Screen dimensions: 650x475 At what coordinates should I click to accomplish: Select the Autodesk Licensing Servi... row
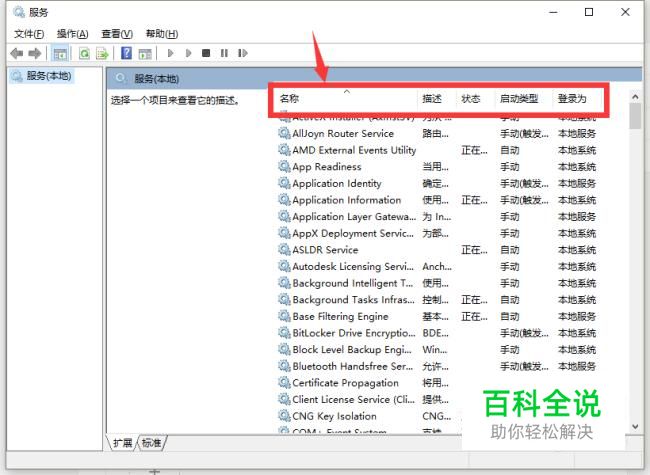[438, 267]
